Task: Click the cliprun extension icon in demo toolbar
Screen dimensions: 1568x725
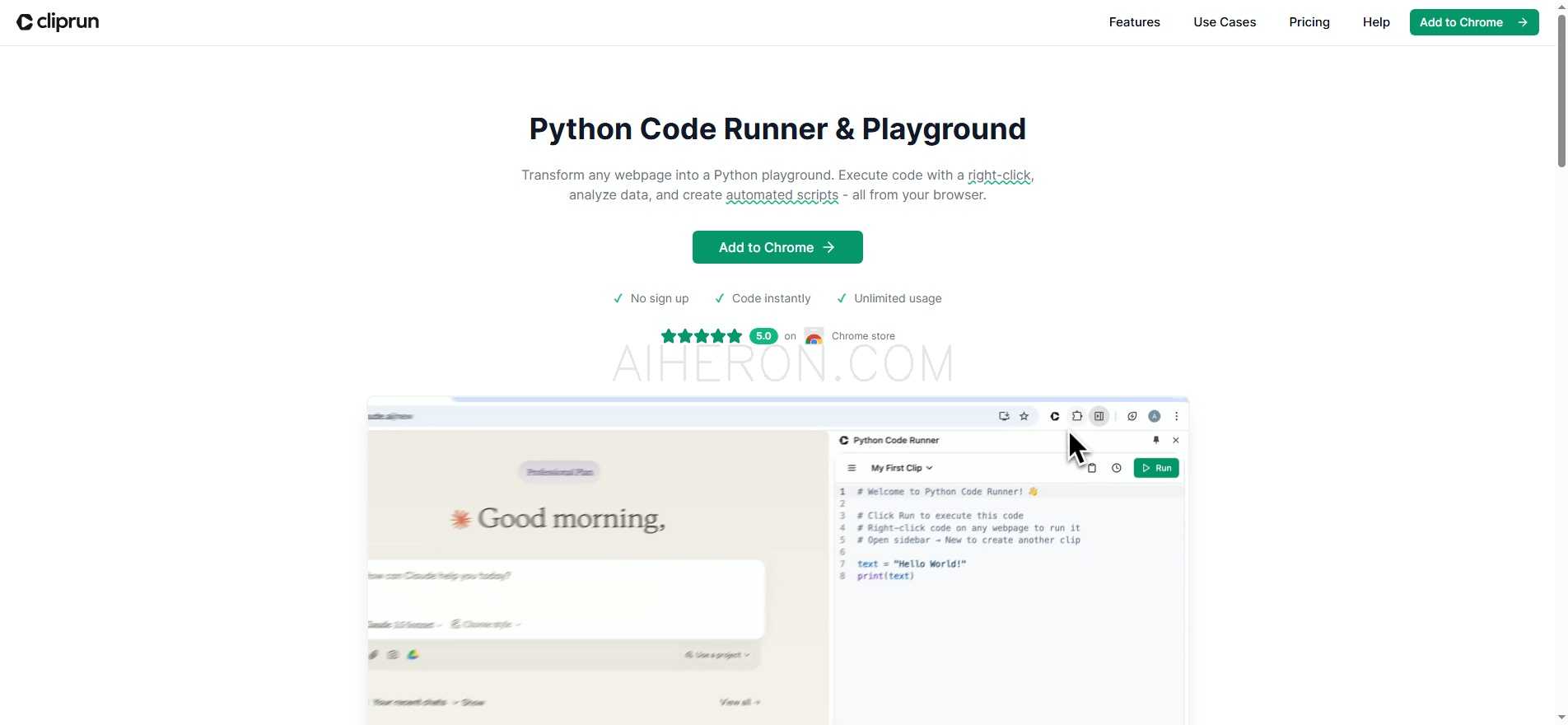Action: click(x=1054, y=417)
